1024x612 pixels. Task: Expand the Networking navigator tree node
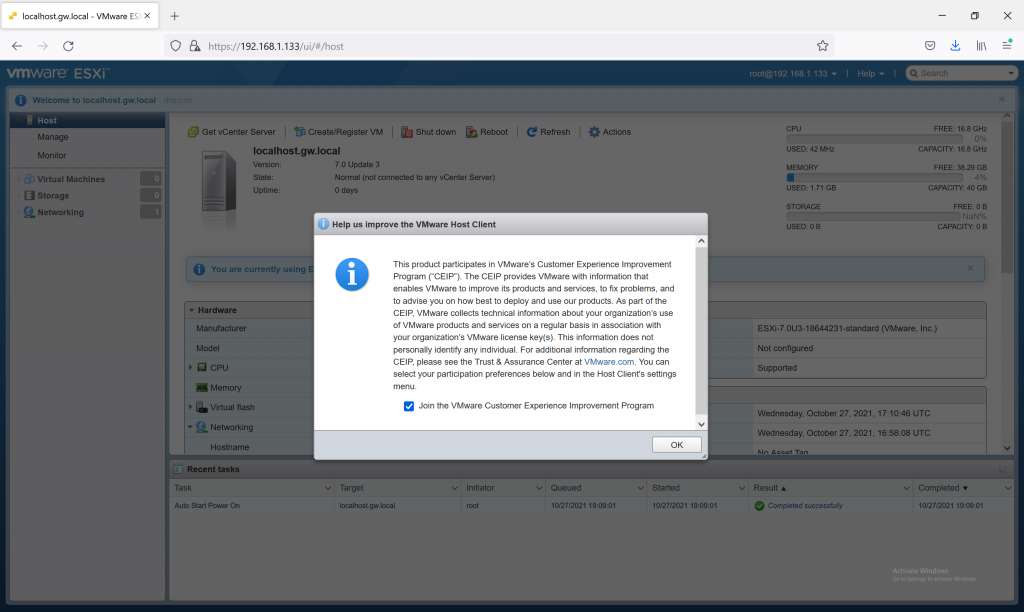coord(18,212)
